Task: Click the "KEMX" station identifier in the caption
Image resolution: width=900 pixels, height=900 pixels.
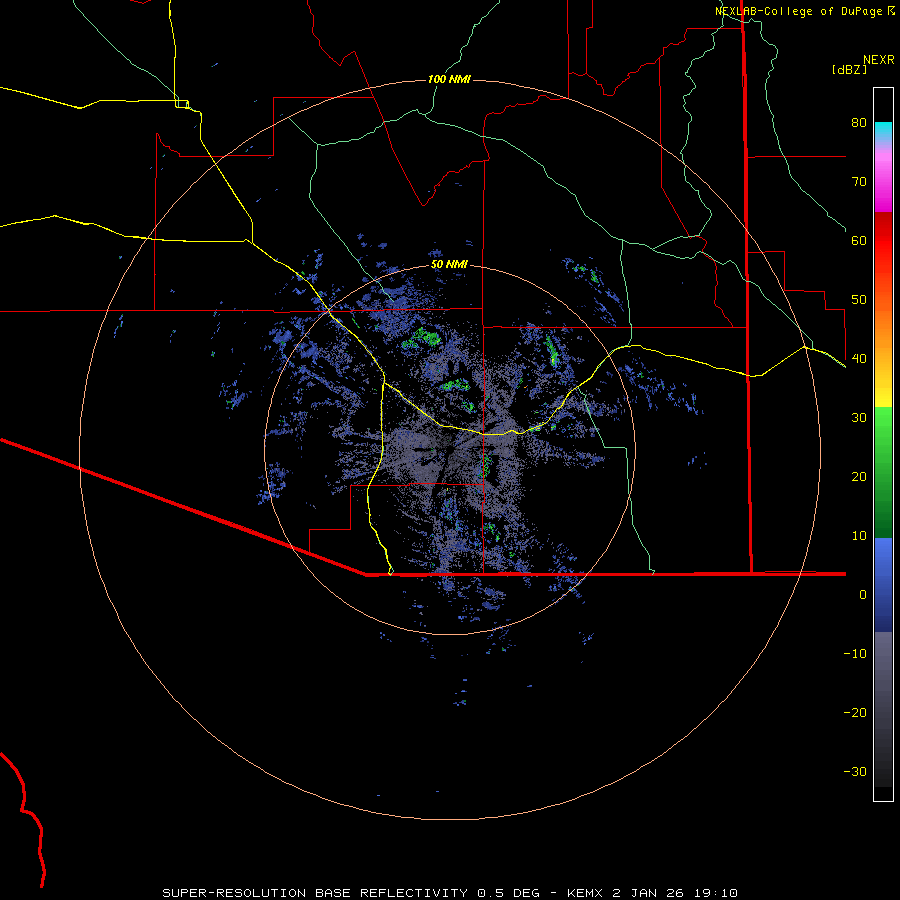Action: [x=587, y=893]
